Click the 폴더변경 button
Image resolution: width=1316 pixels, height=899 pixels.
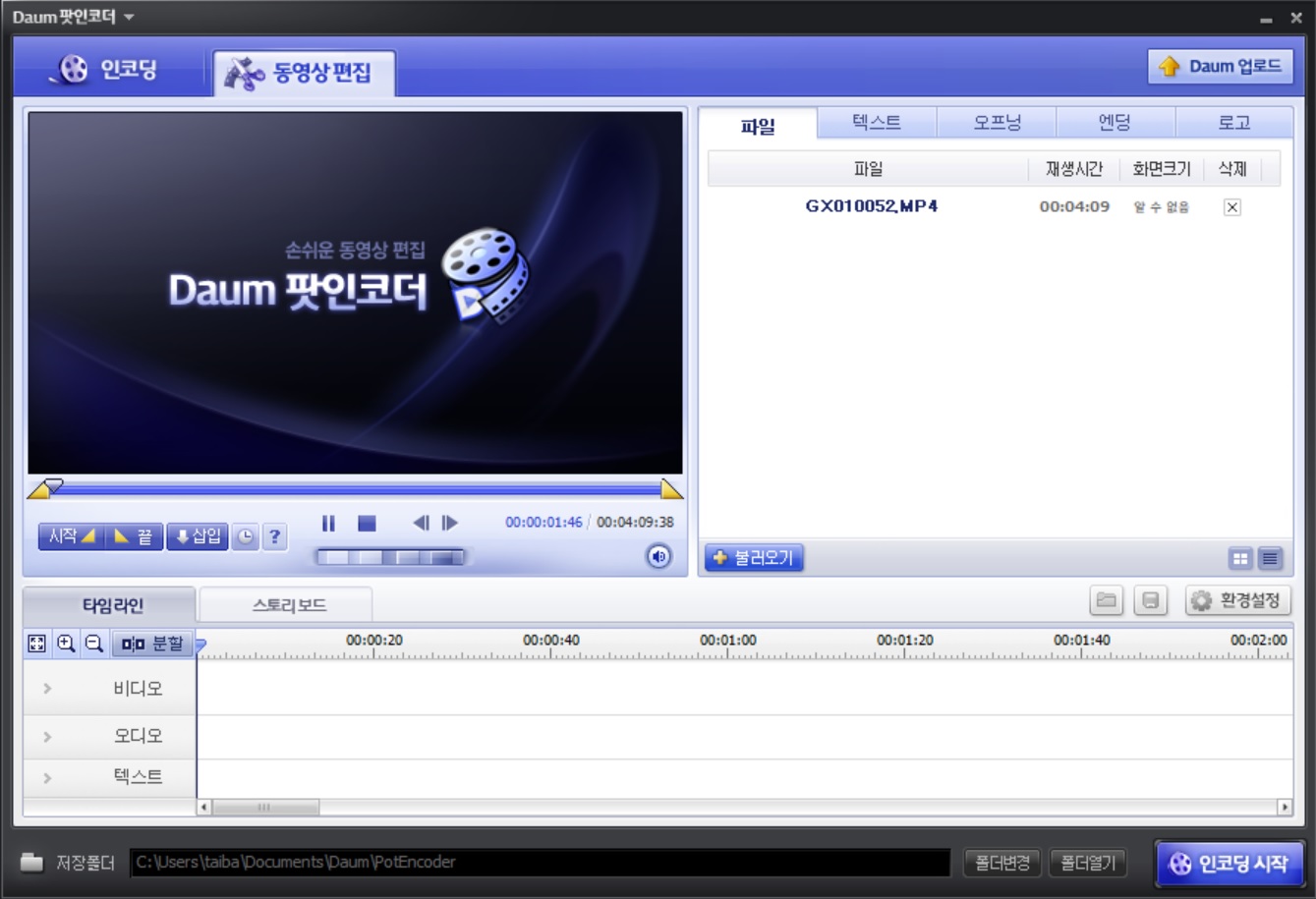[x=1002, y=863]
